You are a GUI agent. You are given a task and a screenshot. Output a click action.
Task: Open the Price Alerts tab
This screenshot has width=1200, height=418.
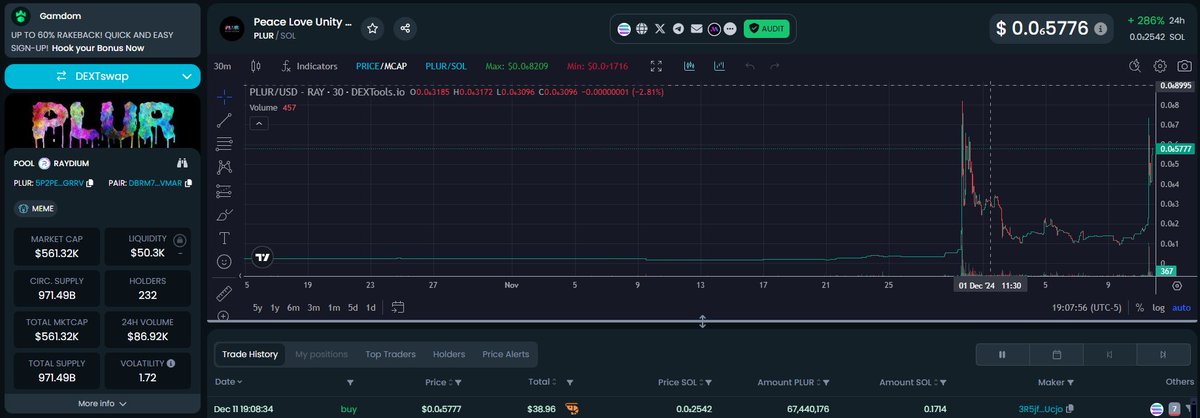click(506, 354)
